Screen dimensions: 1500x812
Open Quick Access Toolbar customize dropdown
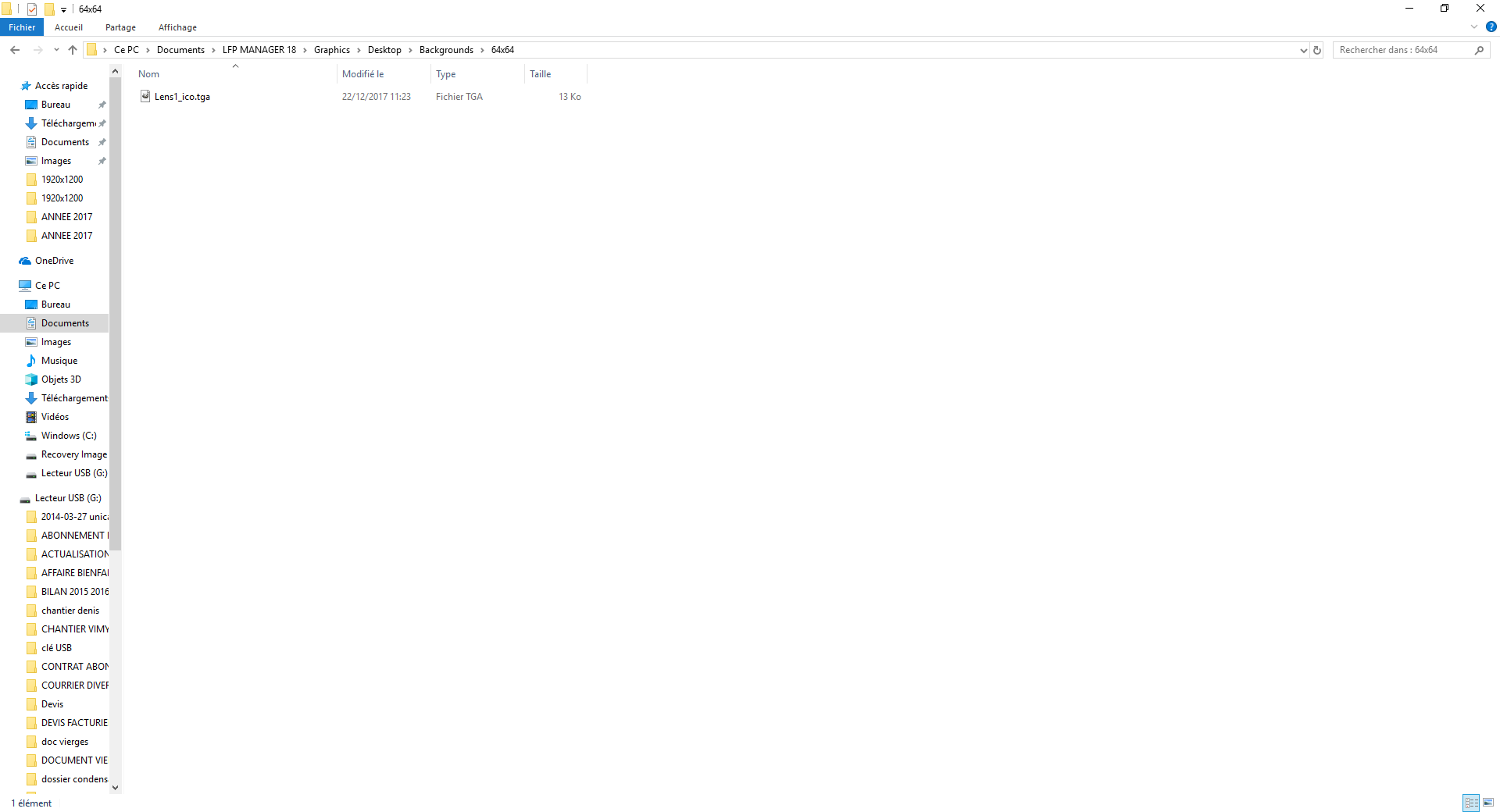[x=63, y=9]
